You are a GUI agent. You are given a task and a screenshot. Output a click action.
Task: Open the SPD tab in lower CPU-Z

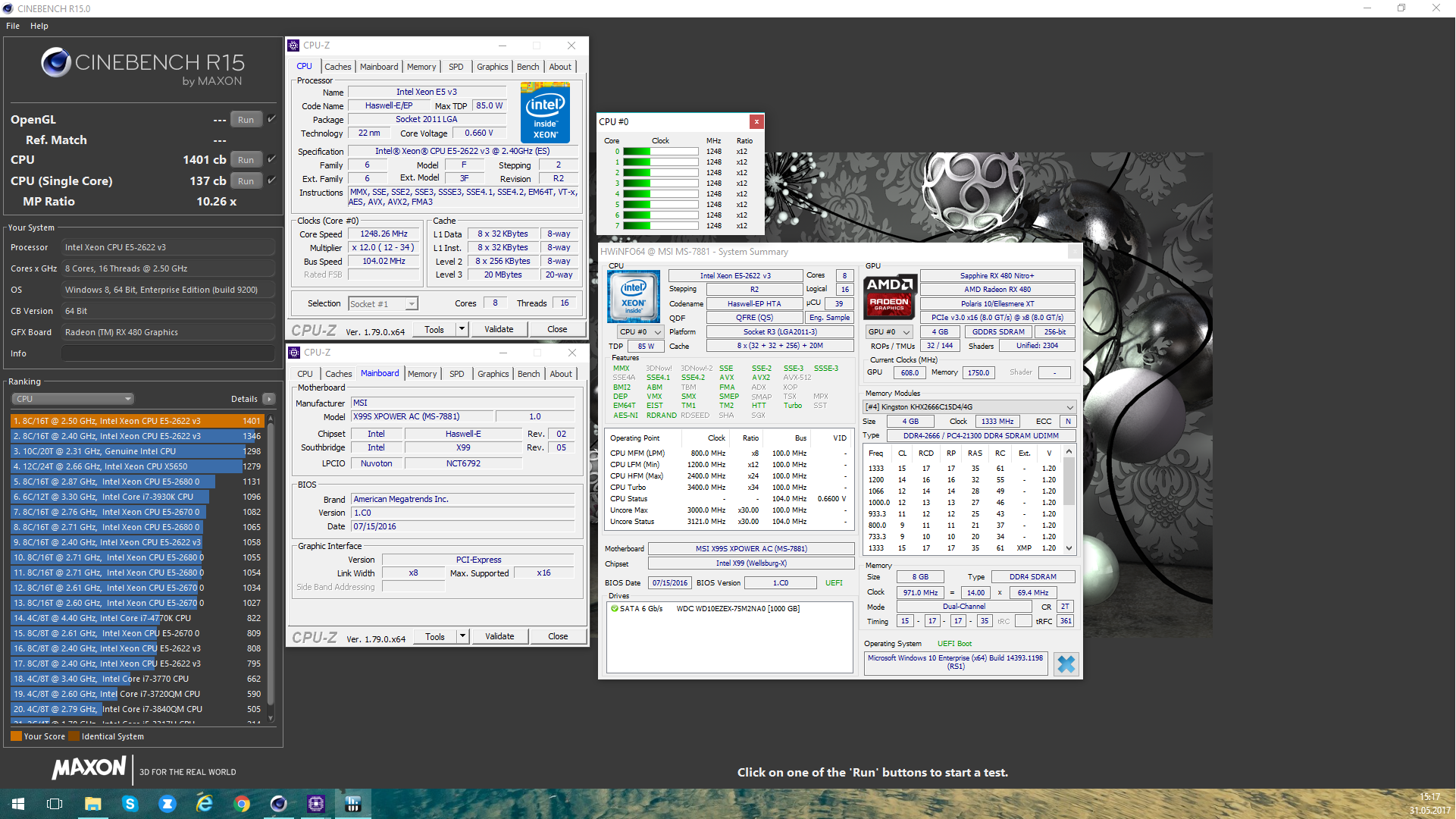pyautogui.click(x=457, y=374)
